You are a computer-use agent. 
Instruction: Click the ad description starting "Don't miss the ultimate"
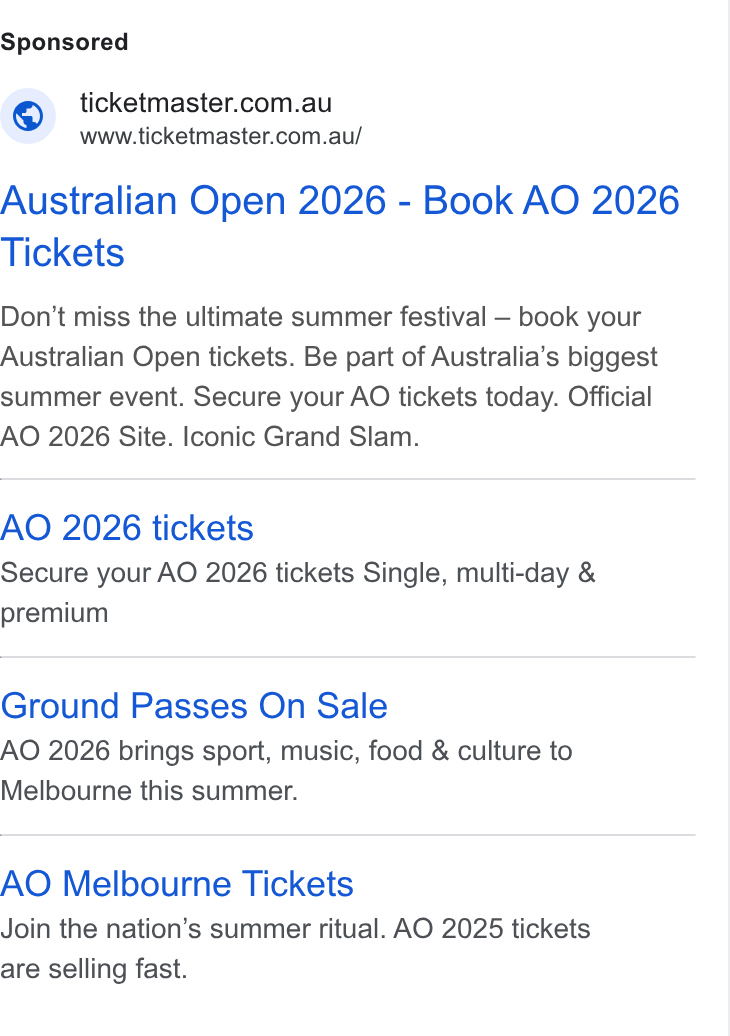(x=329, y=377)
